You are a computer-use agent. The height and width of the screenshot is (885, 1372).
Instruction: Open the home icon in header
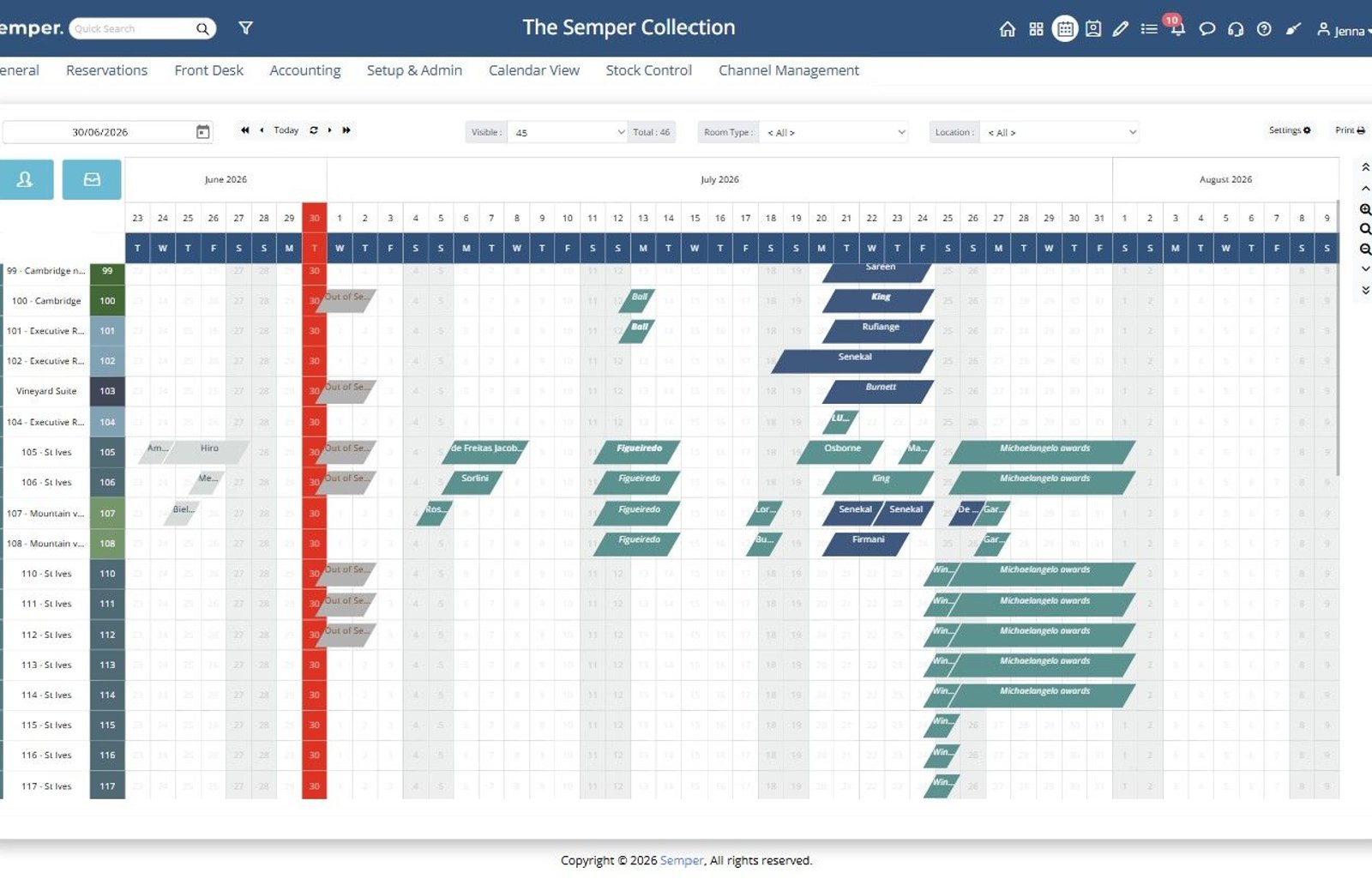(x=1008, y=29)
